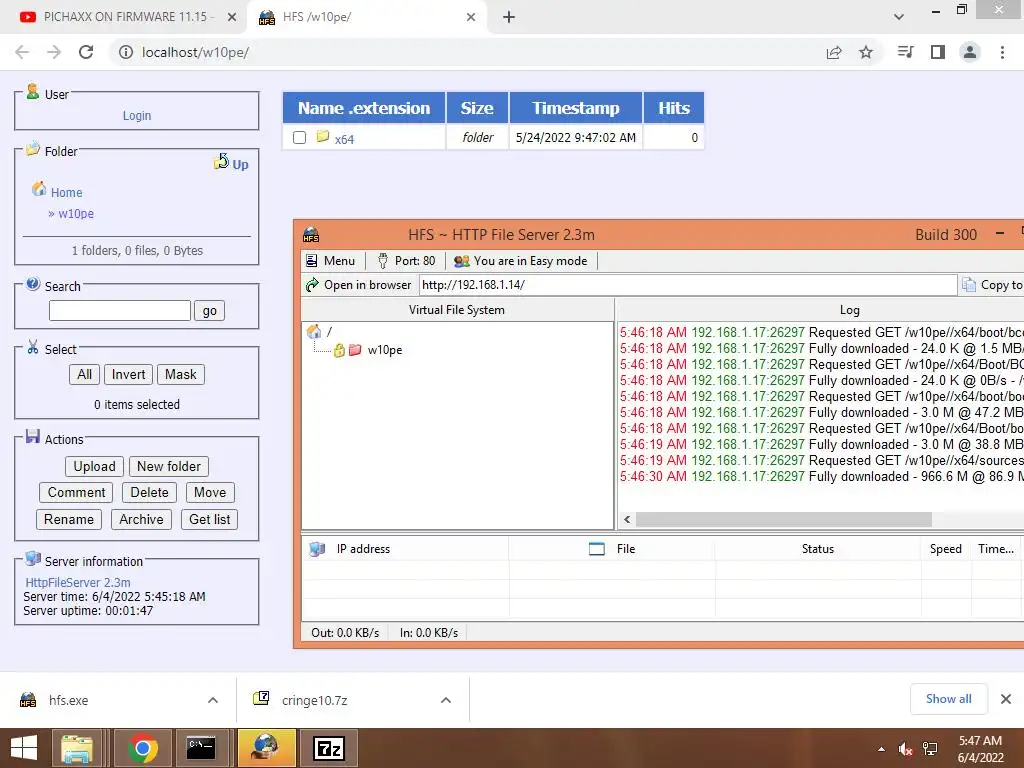Click the Upload action button

[94, 466]
